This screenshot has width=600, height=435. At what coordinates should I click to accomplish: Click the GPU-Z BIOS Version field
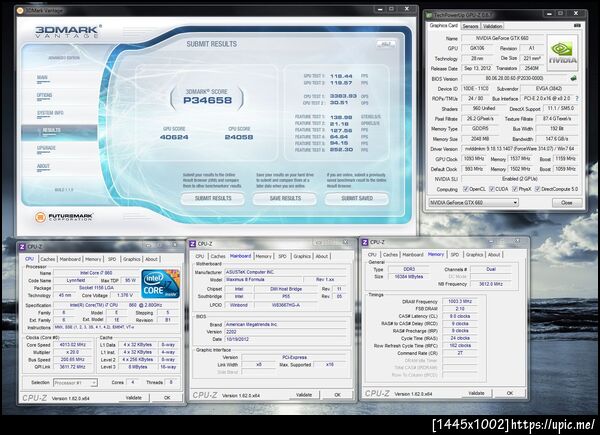click(x=514, y=78)
